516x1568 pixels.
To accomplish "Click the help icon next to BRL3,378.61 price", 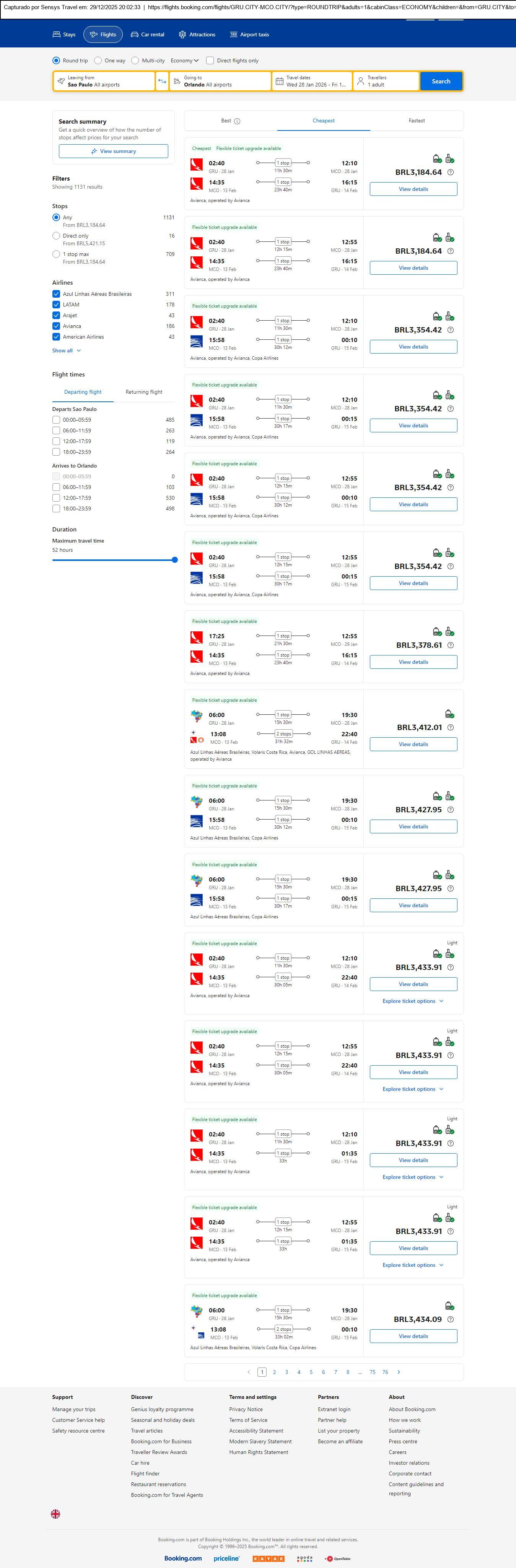I will [450, 645].
